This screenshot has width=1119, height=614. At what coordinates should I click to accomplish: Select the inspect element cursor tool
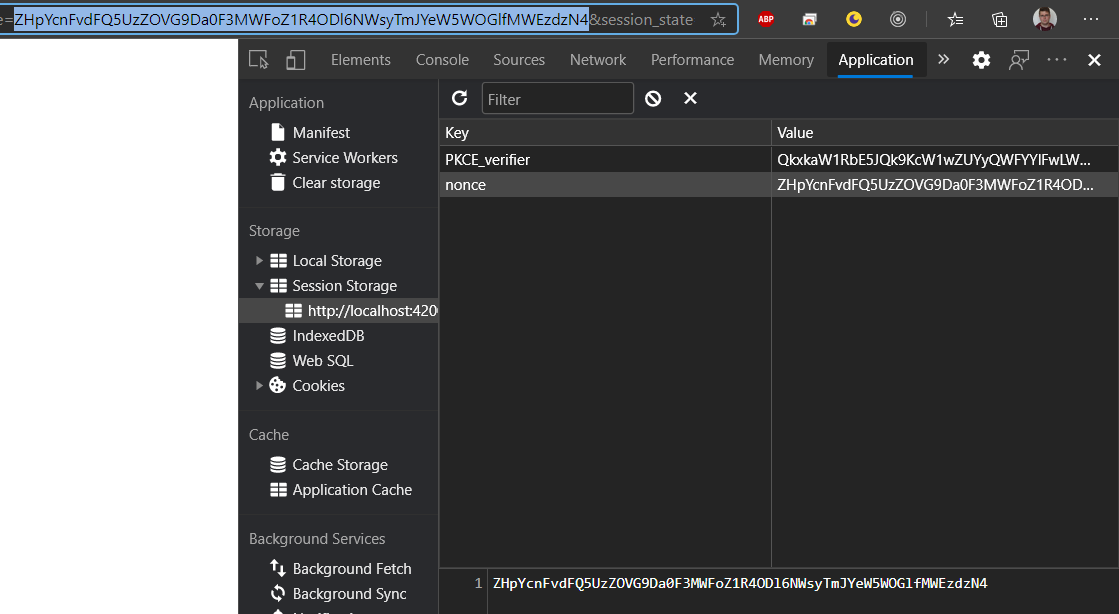click(x=258, y=60)
